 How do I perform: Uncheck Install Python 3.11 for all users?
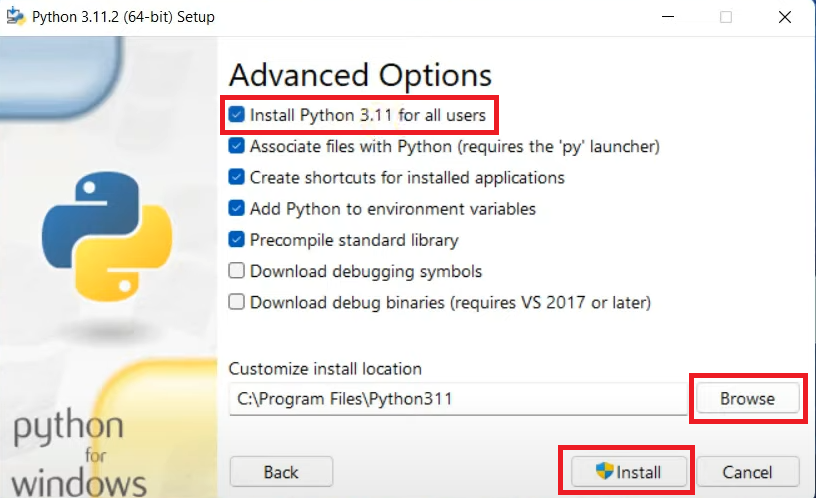point(236,115)
